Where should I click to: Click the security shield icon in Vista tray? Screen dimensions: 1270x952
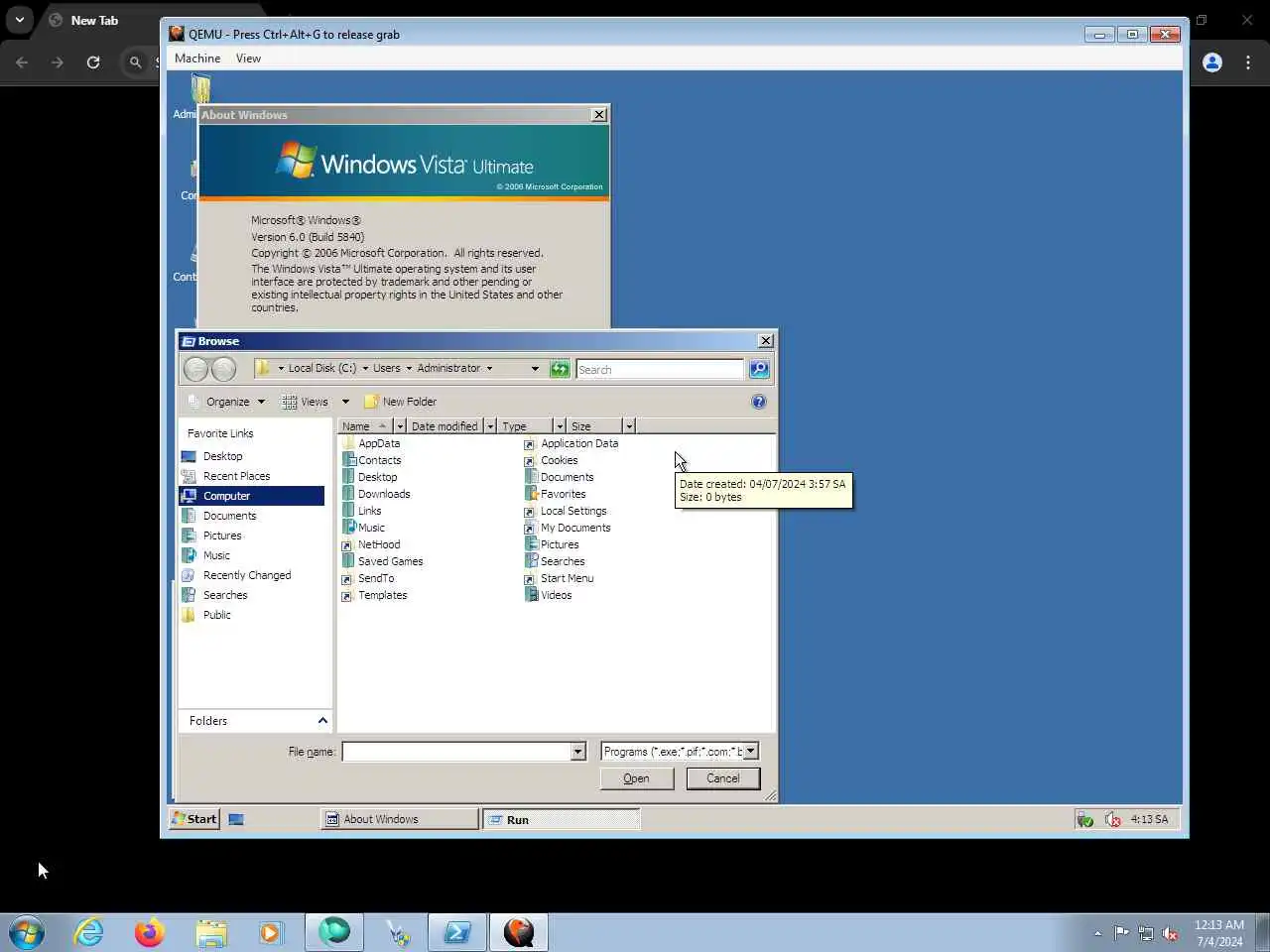pos(1085,820)
